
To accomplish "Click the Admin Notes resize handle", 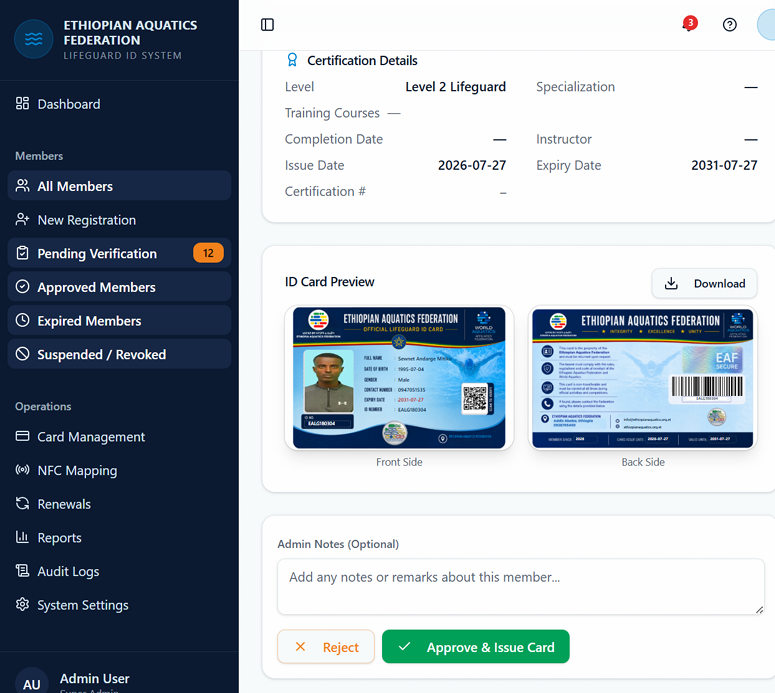I will [760, 610].
